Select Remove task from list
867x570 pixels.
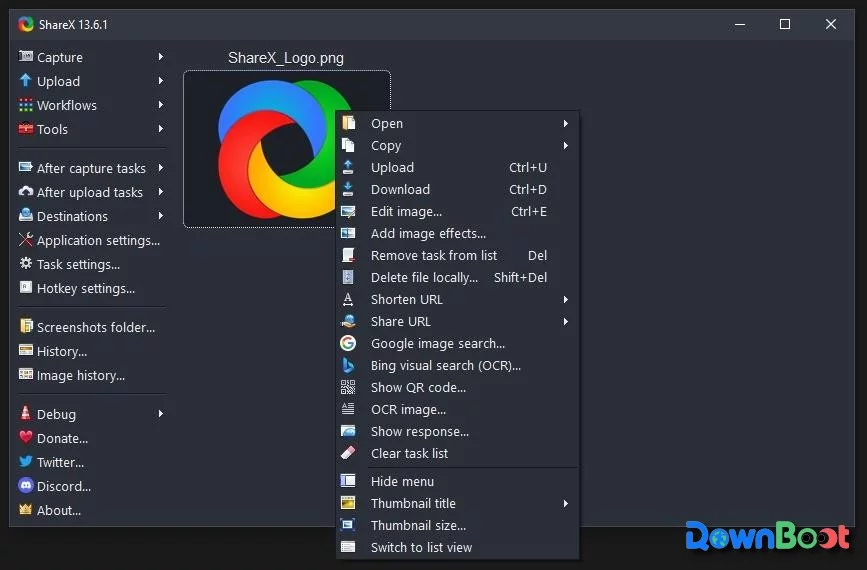point(457,255)
